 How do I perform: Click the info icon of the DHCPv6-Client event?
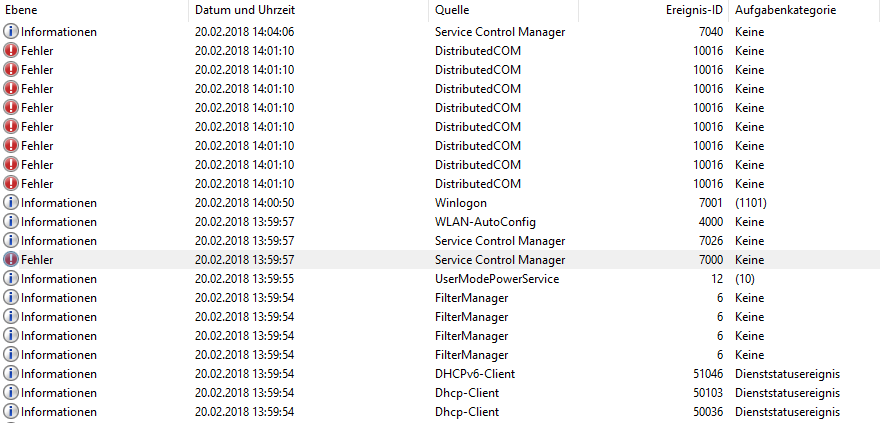11,374
